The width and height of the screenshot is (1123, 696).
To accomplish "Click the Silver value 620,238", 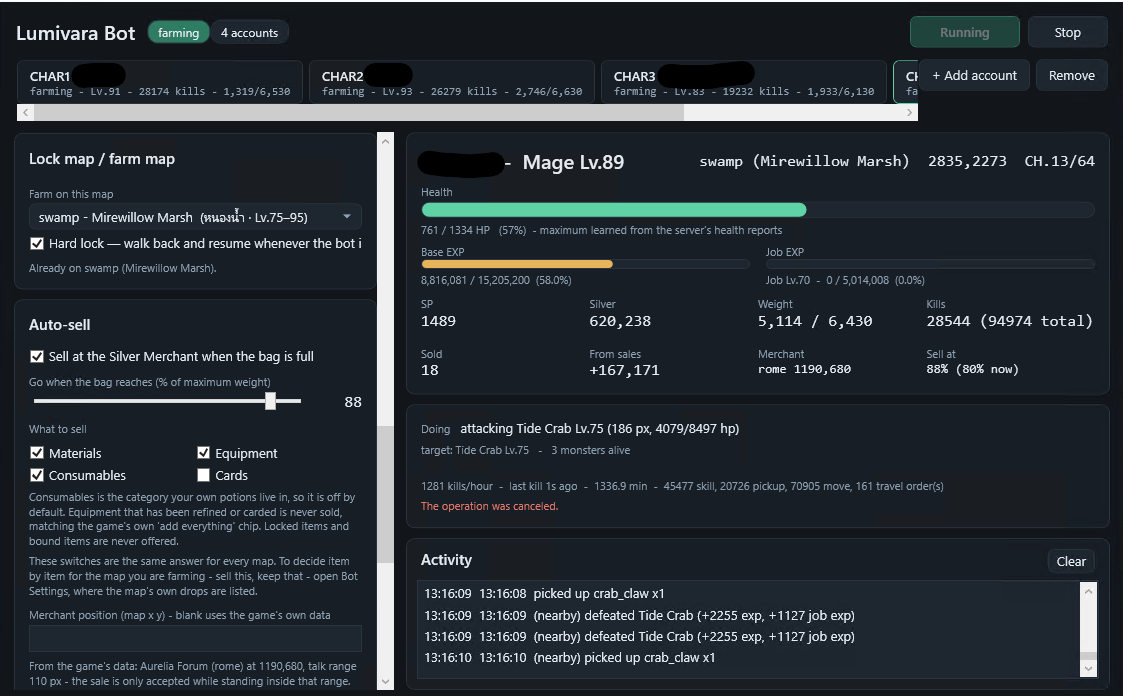I will point(620,322).
